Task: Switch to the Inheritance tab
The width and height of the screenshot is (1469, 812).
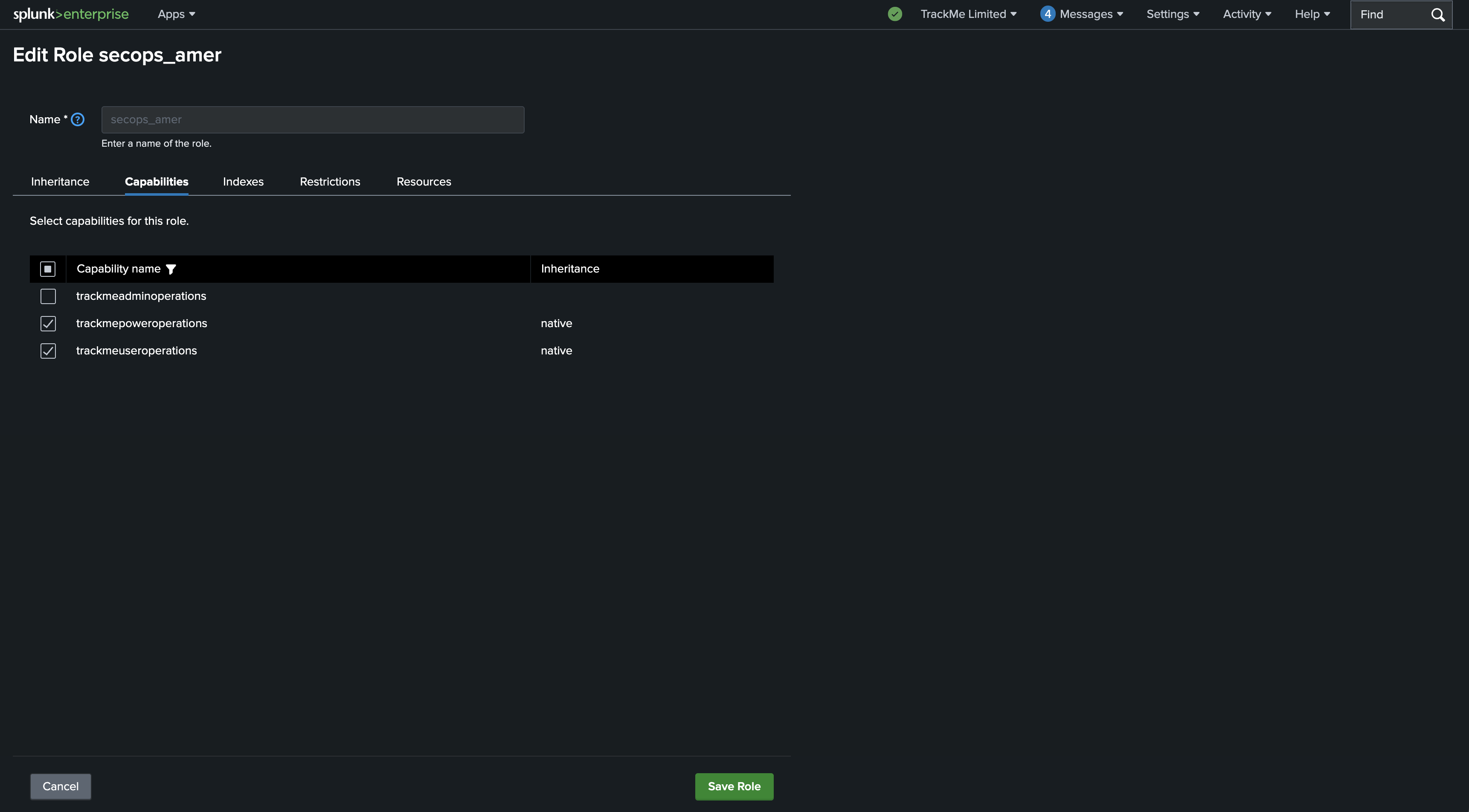Action: (x=60, y=182)
